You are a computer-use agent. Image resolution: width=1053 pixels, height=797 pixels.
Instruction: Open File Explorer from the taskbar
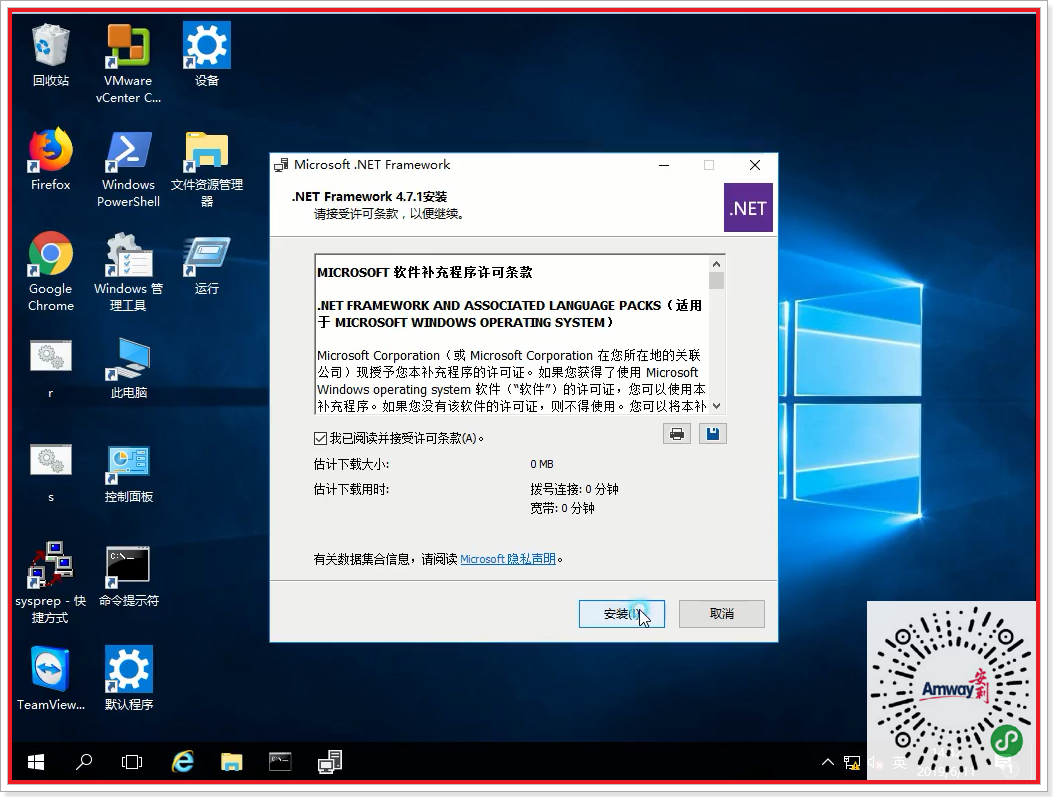[232, 762]
